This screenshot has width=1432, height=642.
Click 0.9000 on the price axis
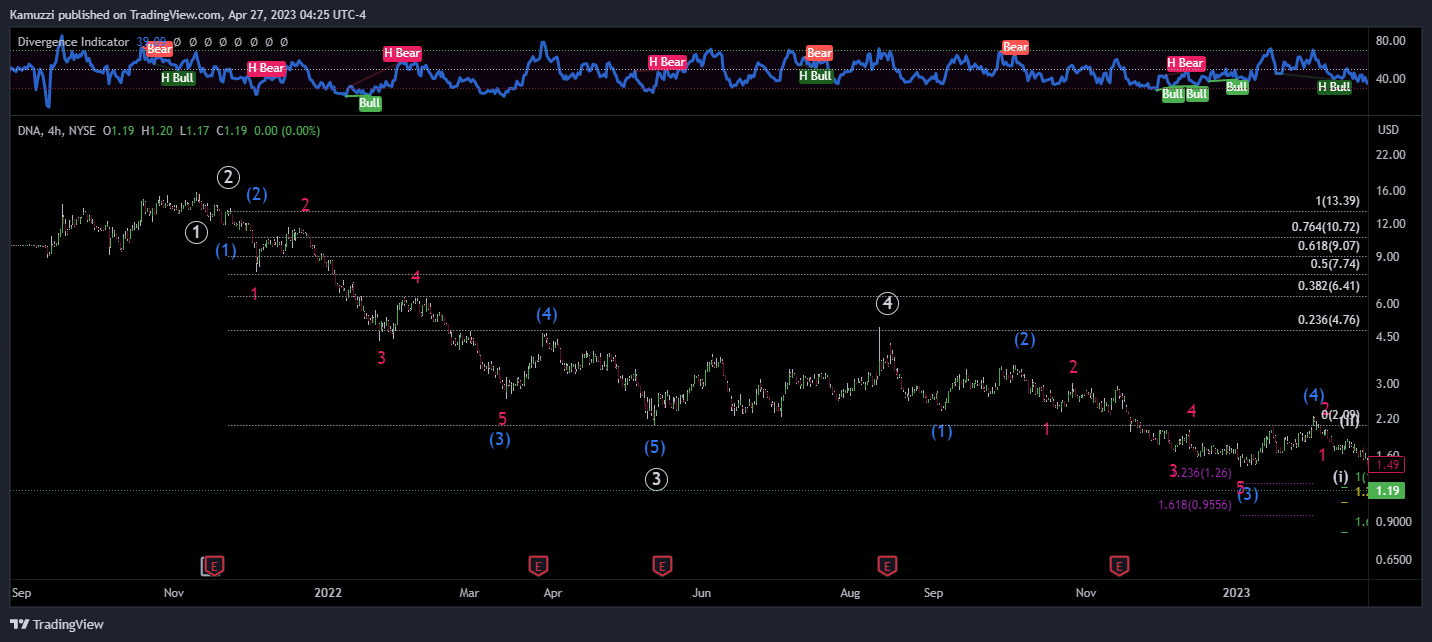tap(1394, 522)
